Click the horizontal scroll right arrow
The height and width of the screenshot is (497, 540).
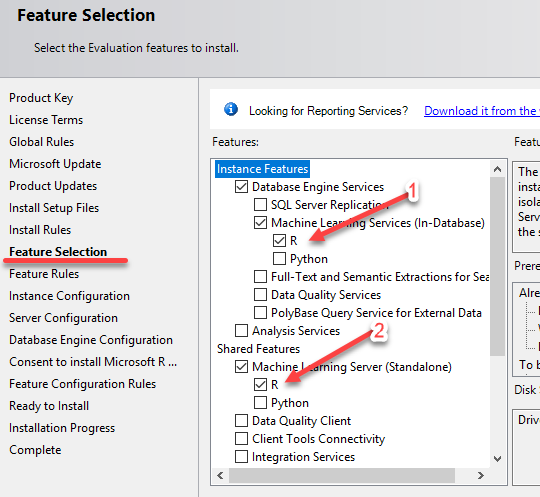pyautogui.click(x=481, y=476)
